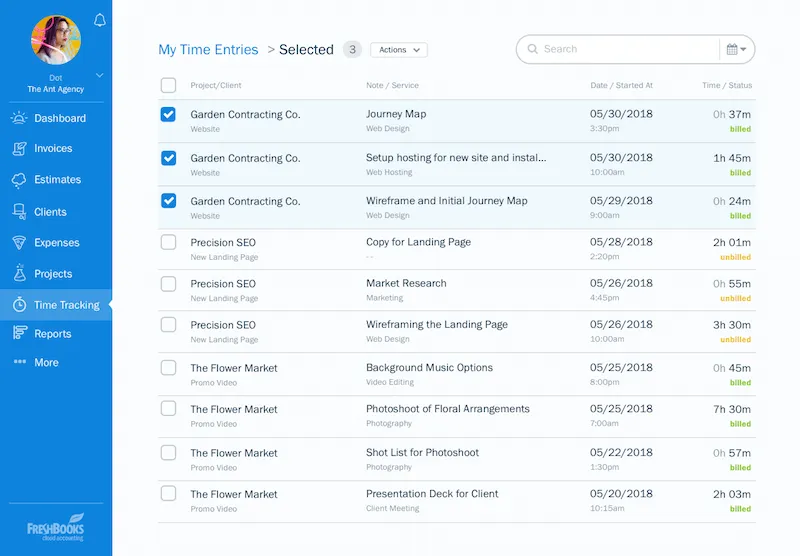
Task: Click the Expenses icon in sidebar
Action: click(x=19, y=243)
